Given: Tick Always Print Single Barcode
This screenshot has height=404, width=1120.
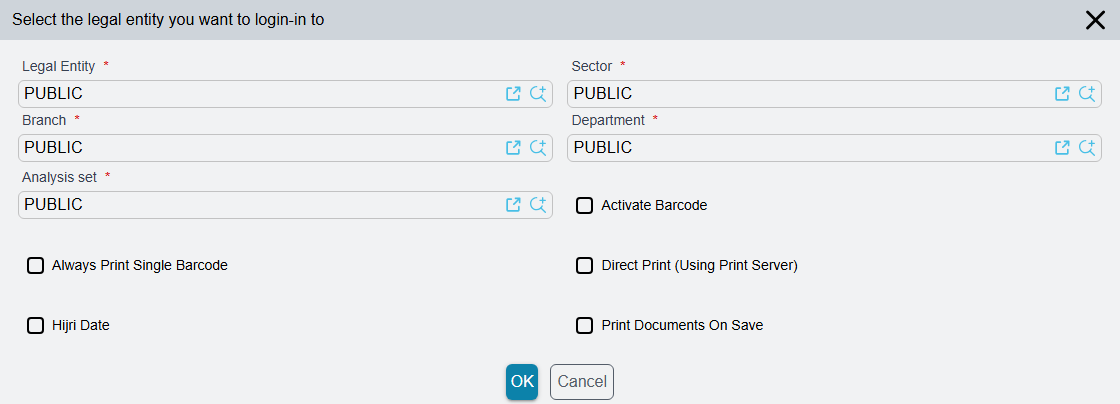Looking at the screenshot, I should 35,266.
